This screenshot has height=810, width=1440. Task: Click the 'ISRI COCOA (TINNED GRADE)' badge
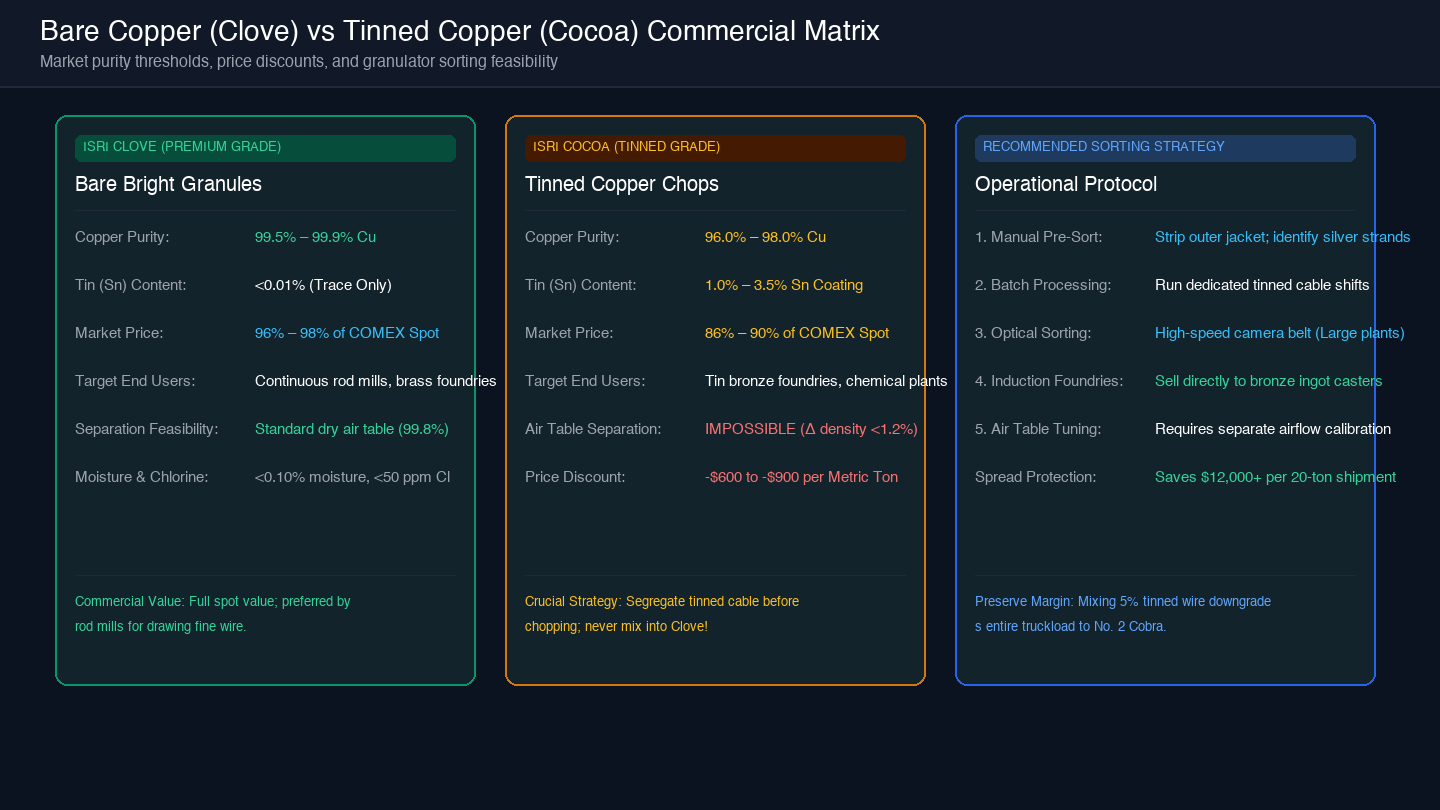point(715,148)
